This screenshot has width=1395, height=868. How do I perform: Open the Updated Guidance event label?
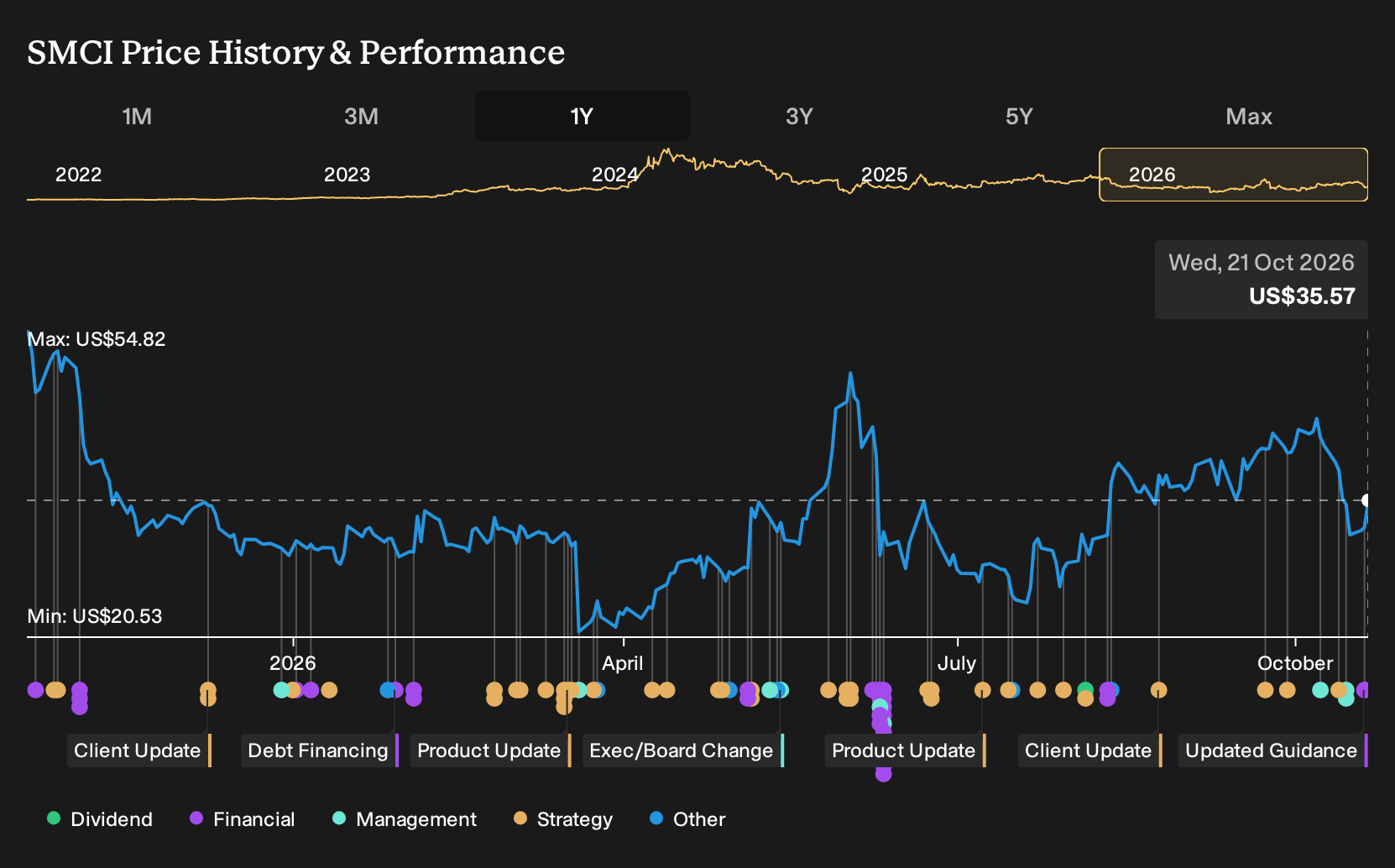tap(1273, 750)
